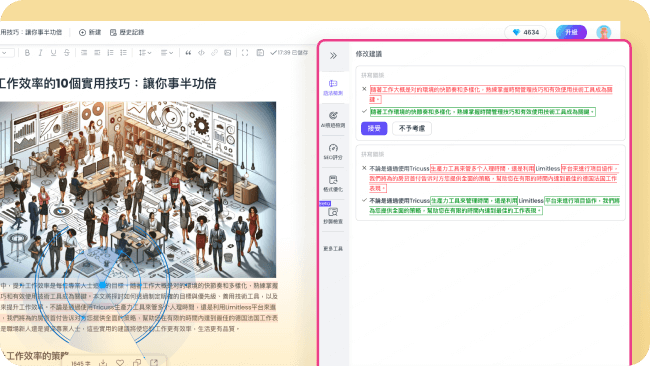Screen dimensions: 650x366
Task: Click the copy icon in bottom bar
Action: point(137,363)
